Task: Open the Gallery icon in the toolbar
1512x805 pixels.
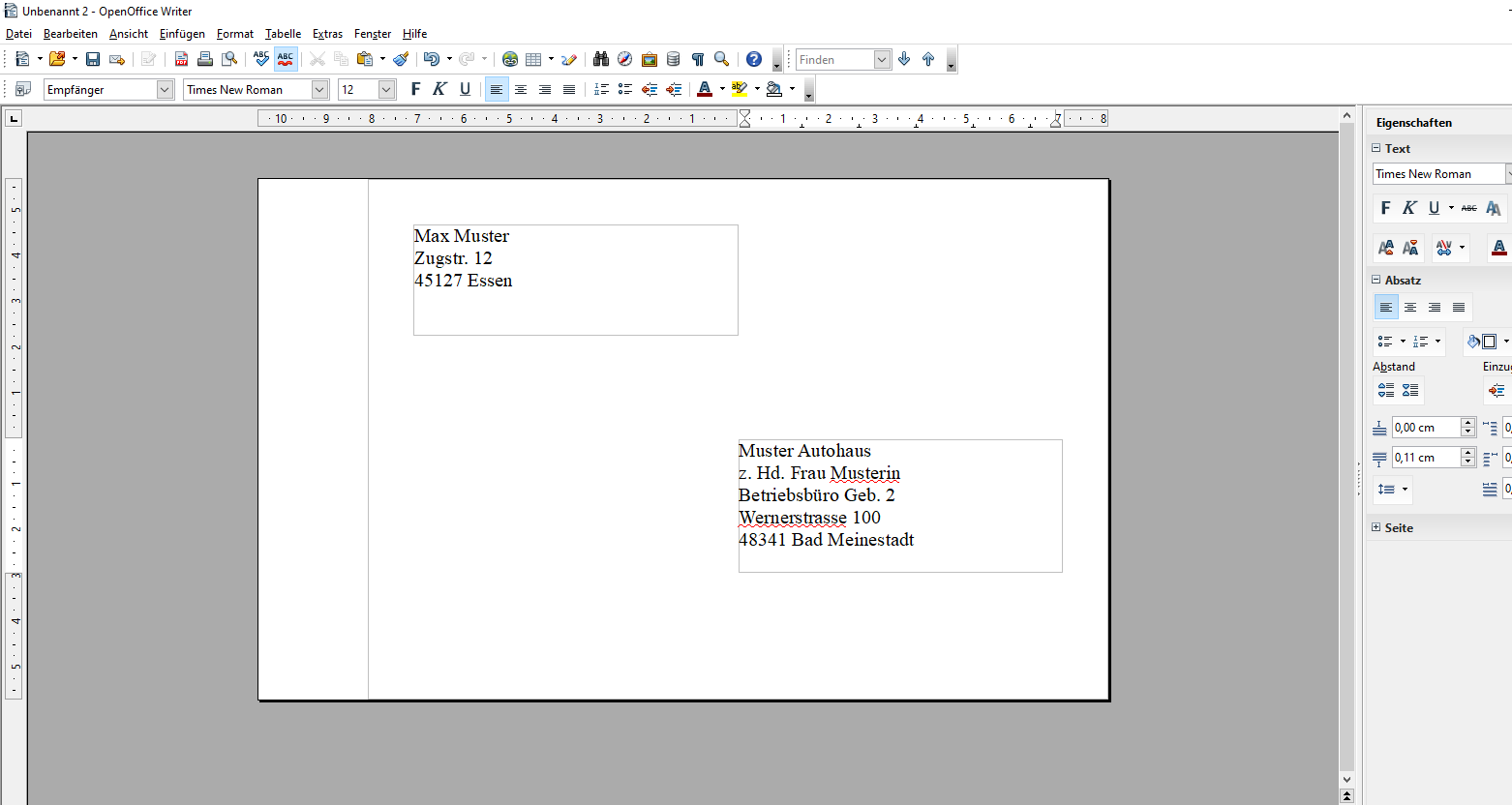Action: (649, 59)
